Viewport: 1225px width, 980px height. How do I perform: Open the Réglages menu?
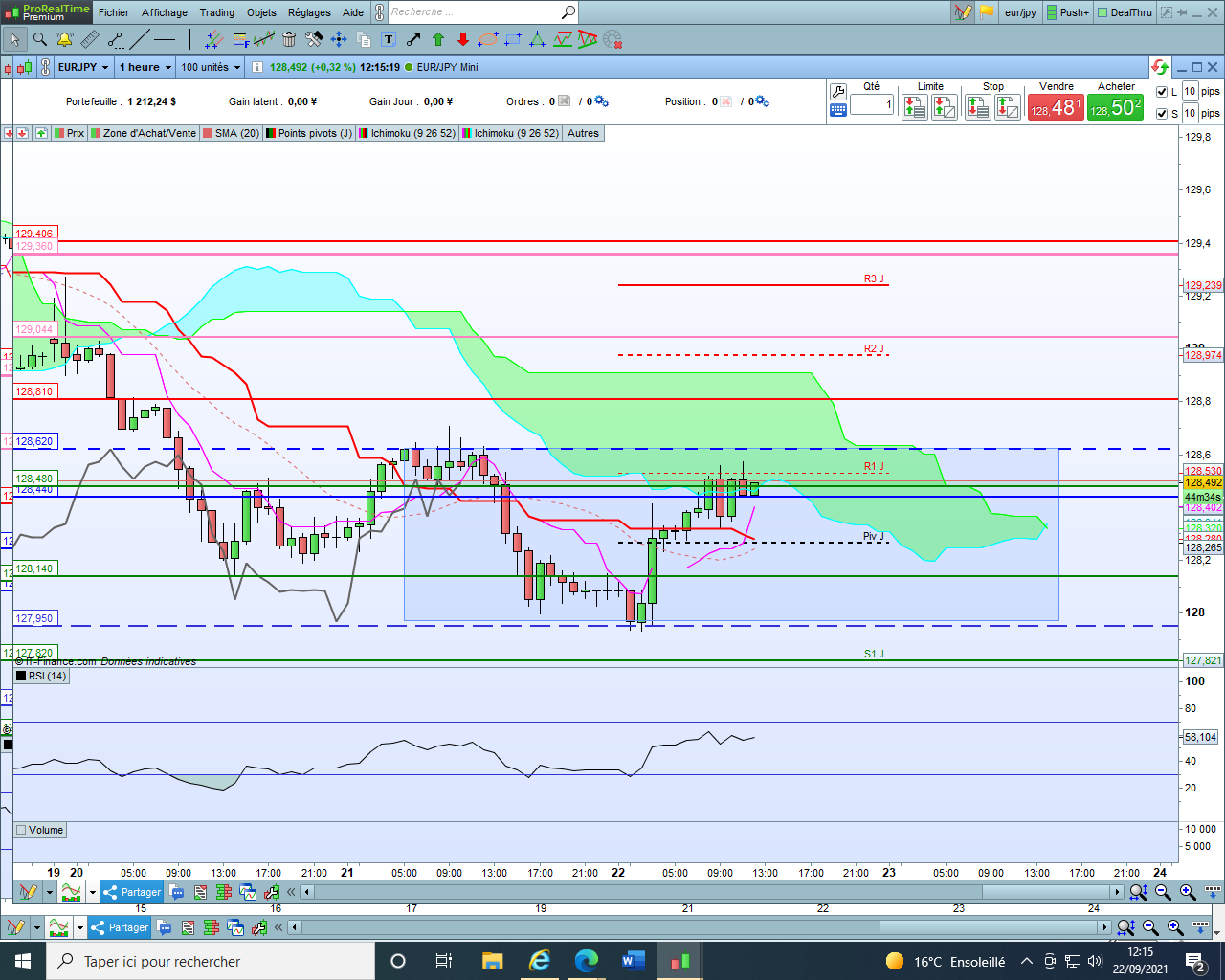tap(309, 12)
